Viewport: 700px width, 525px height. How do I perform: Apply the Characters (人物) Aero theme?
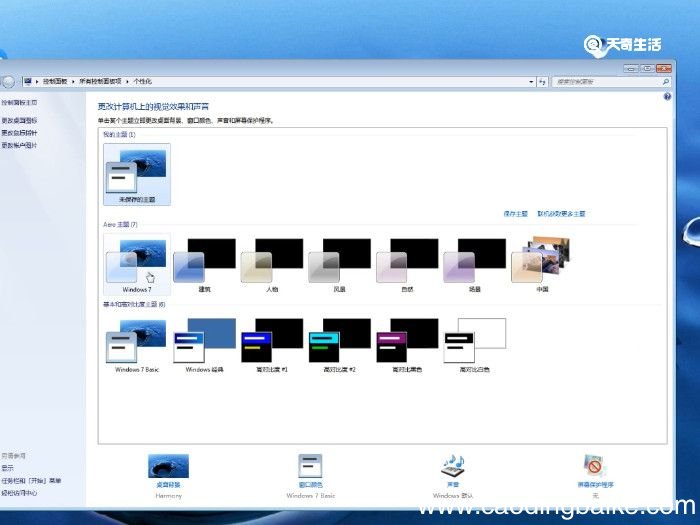click(x=272, y=265)
